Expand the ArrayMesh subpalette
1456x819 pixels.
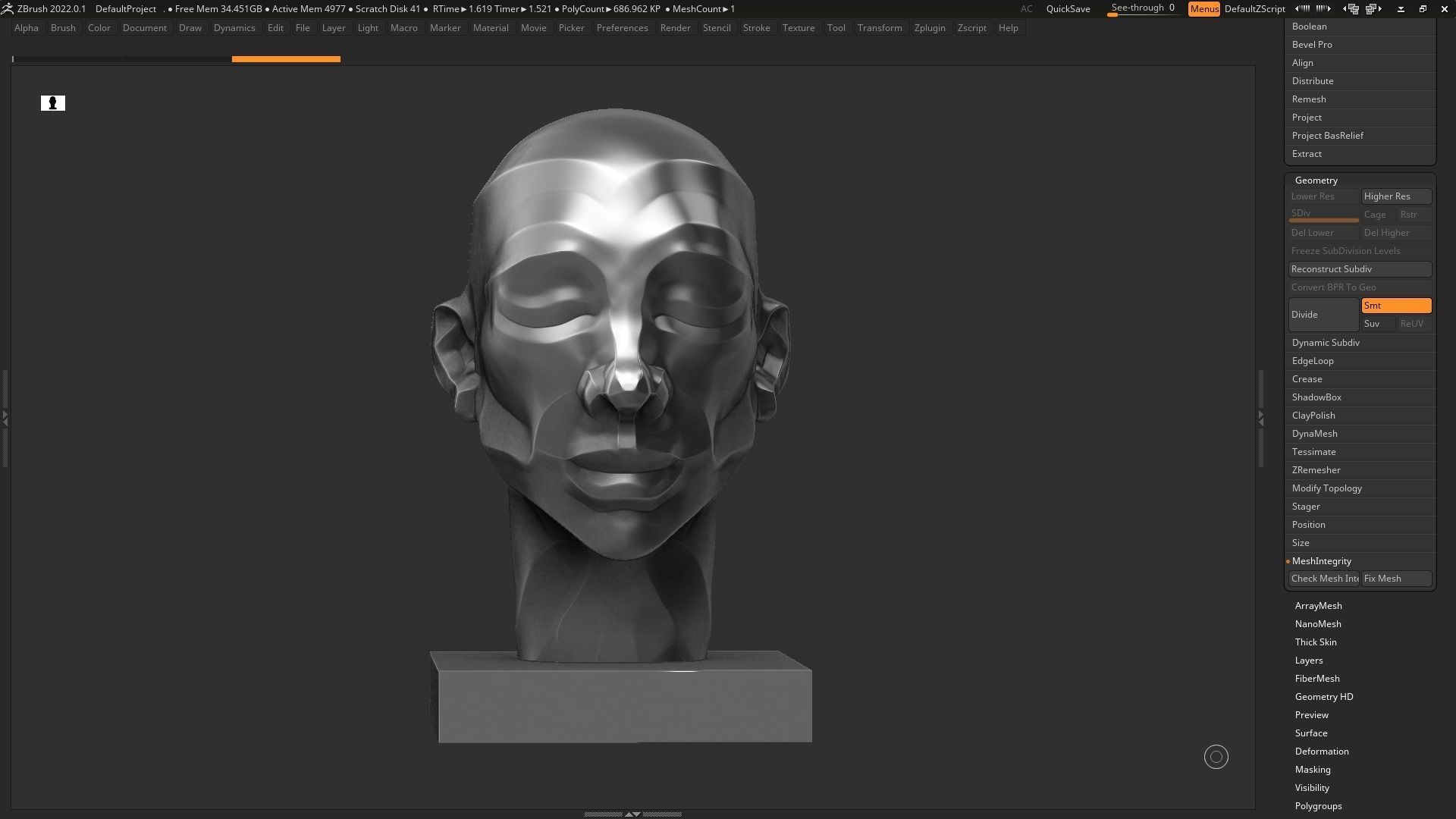click(x=1318, y=606)
